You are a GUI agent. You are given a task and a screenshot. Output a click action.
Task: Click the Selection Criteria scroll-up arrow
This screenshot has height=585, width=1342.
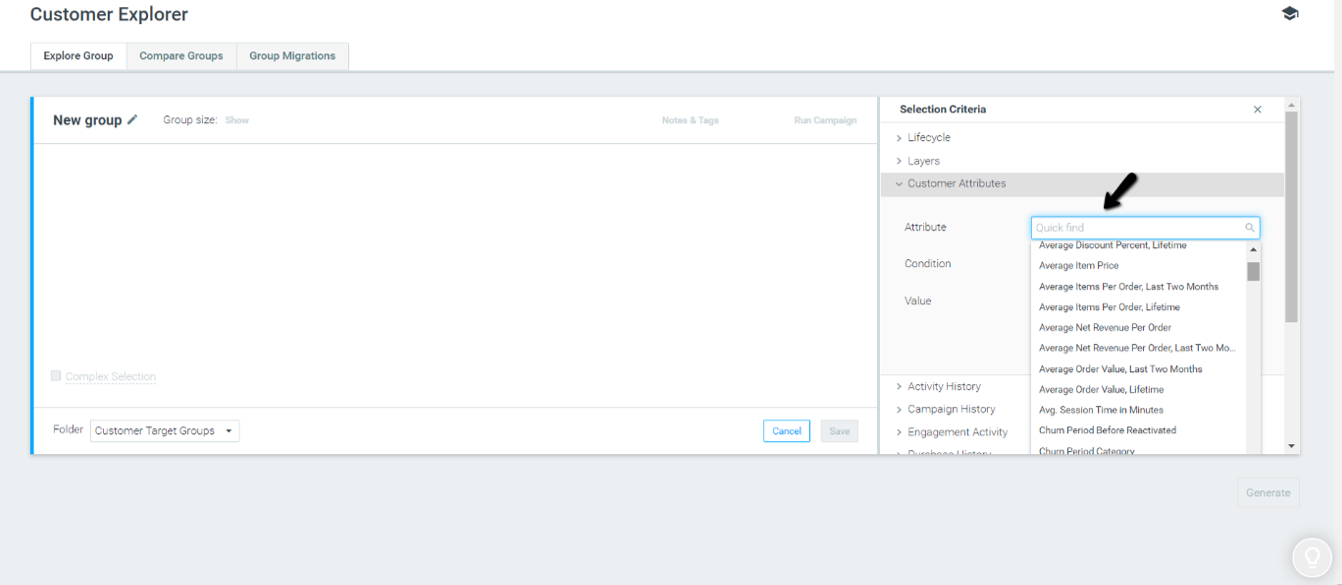point(1291,104)
